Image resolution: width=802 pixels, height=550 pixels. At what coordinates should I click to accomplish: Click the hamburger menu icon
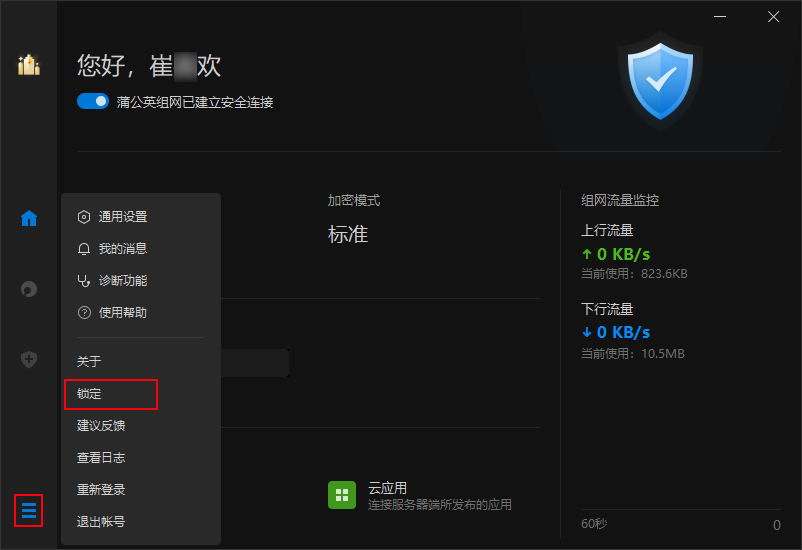pyautogui.click(x=29, y=510)
